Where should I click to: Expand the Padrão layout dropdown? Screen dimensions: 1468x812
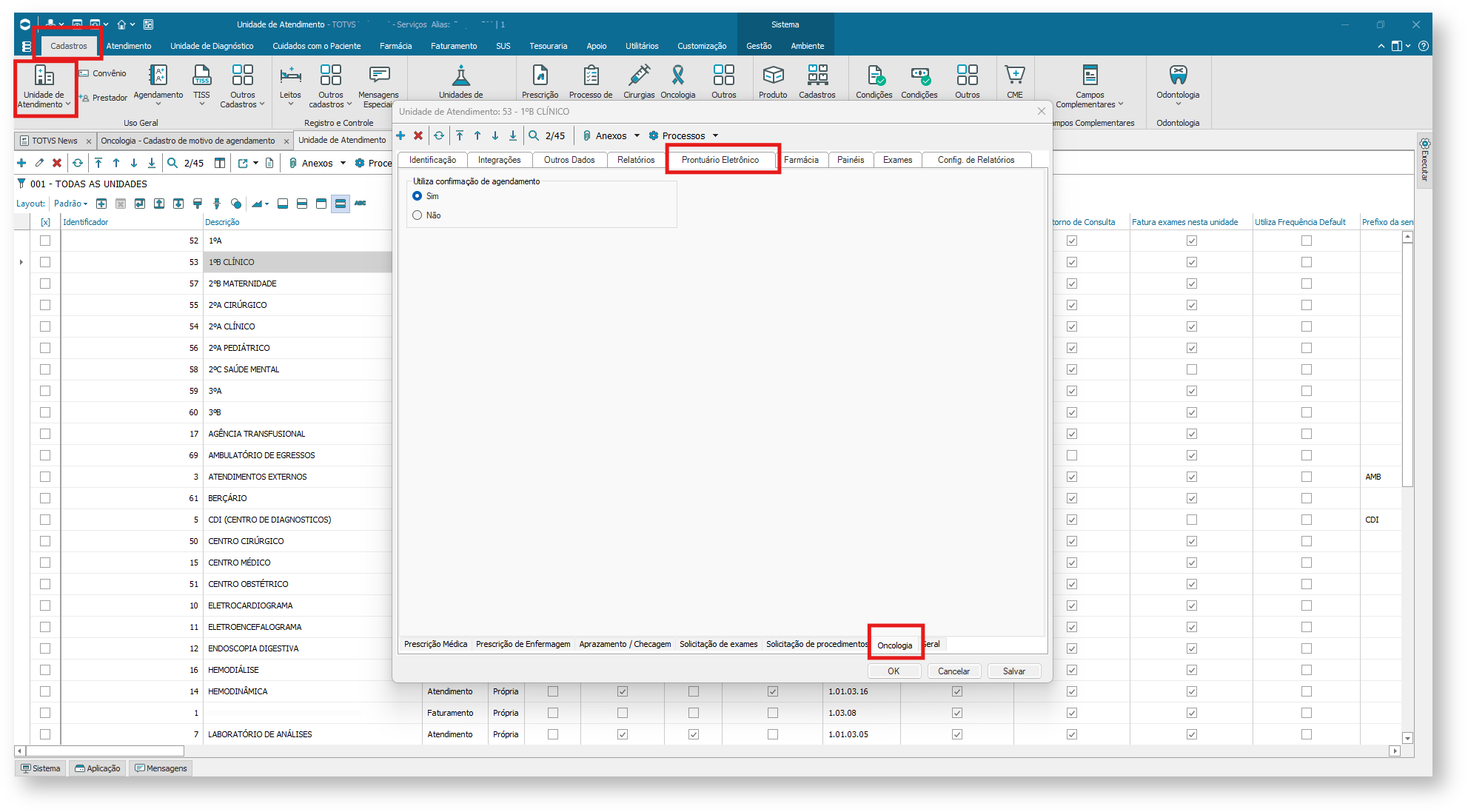pos(71,204)
